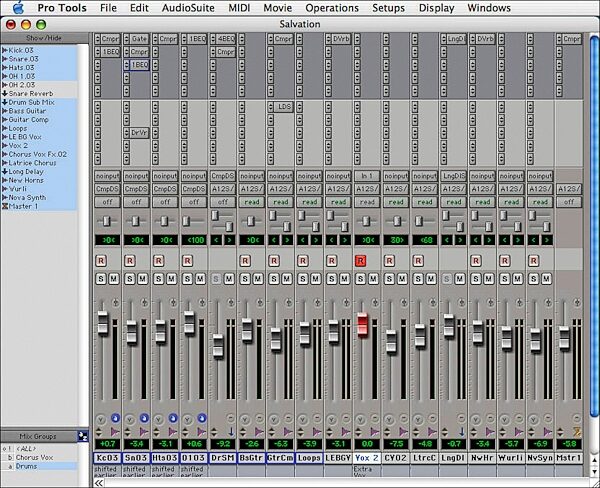
Task: Open the Windows menu
Action: pyautogui.click(x=489, y=8)
